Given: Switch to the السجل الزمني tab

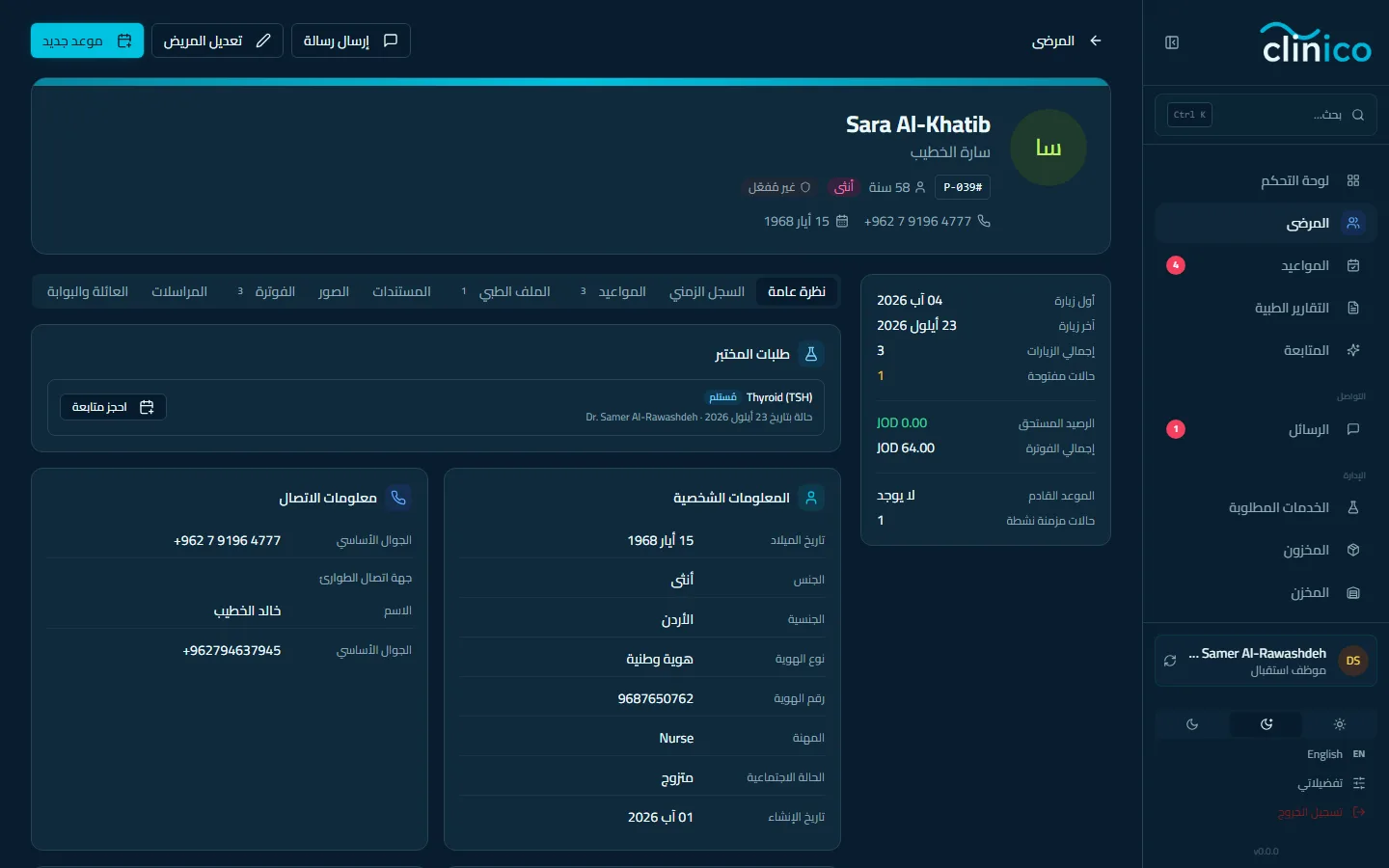Looking at the screenshot, I should tap(707, 291).
